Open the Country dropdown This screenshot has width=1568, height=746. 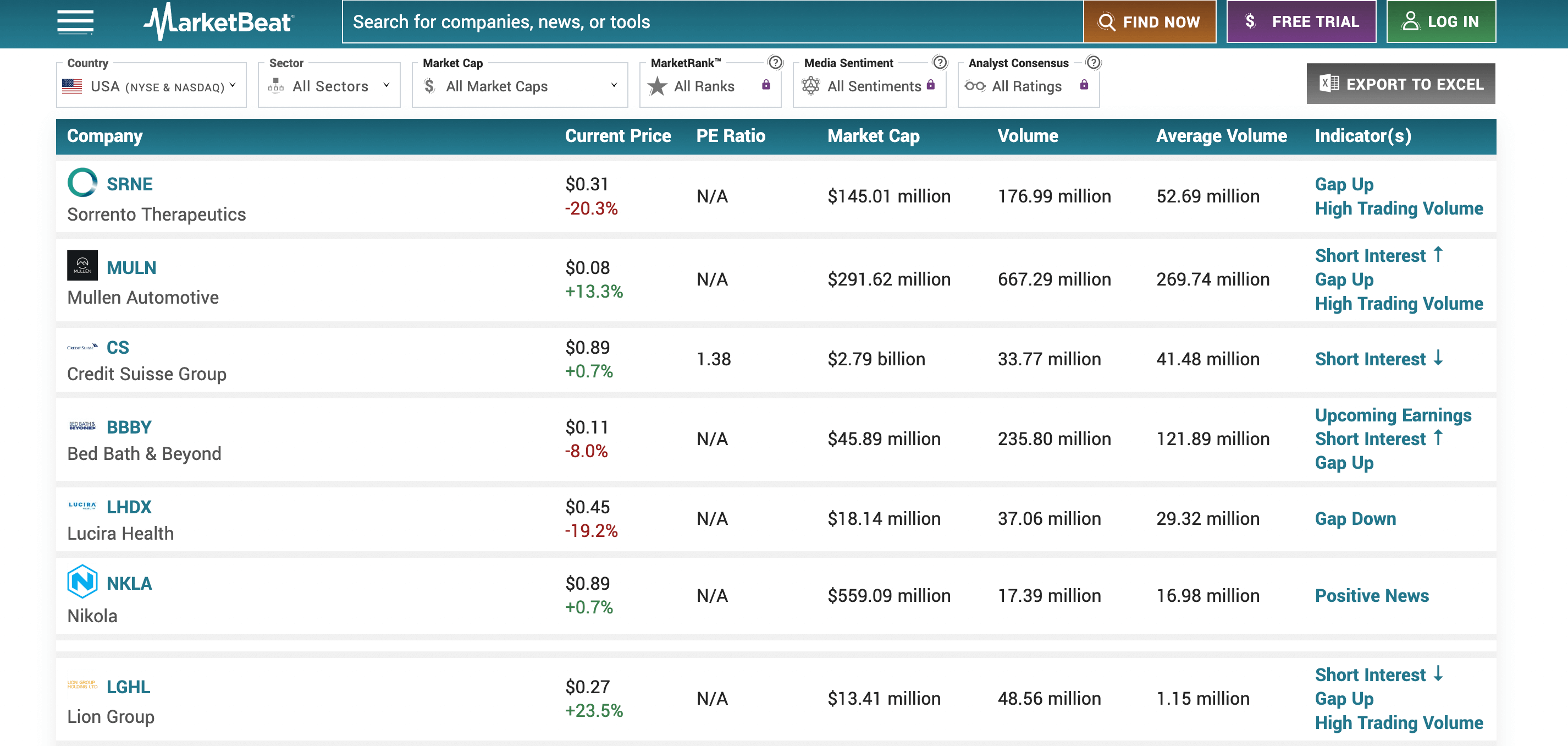(152, 85)
